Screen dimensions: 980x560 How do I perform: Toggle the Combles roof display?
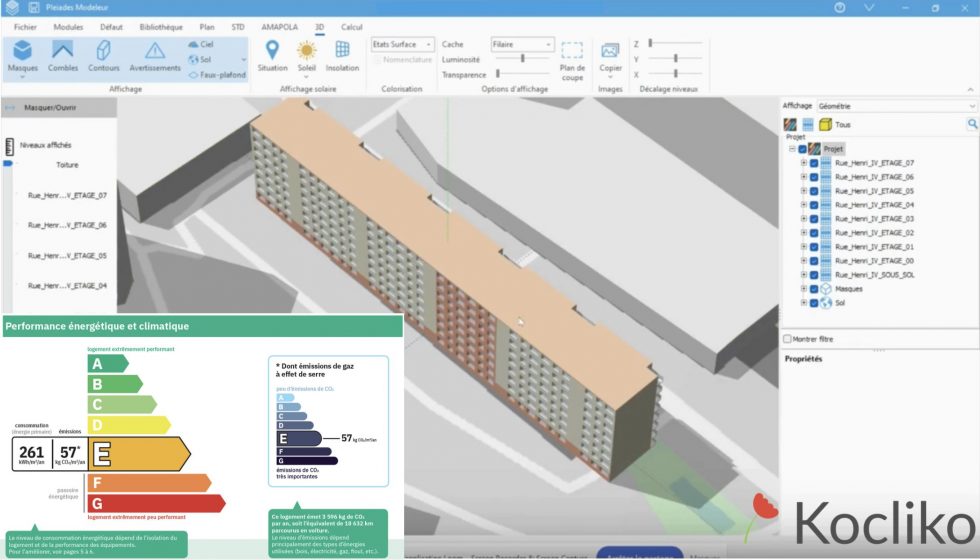click(63, 55)
